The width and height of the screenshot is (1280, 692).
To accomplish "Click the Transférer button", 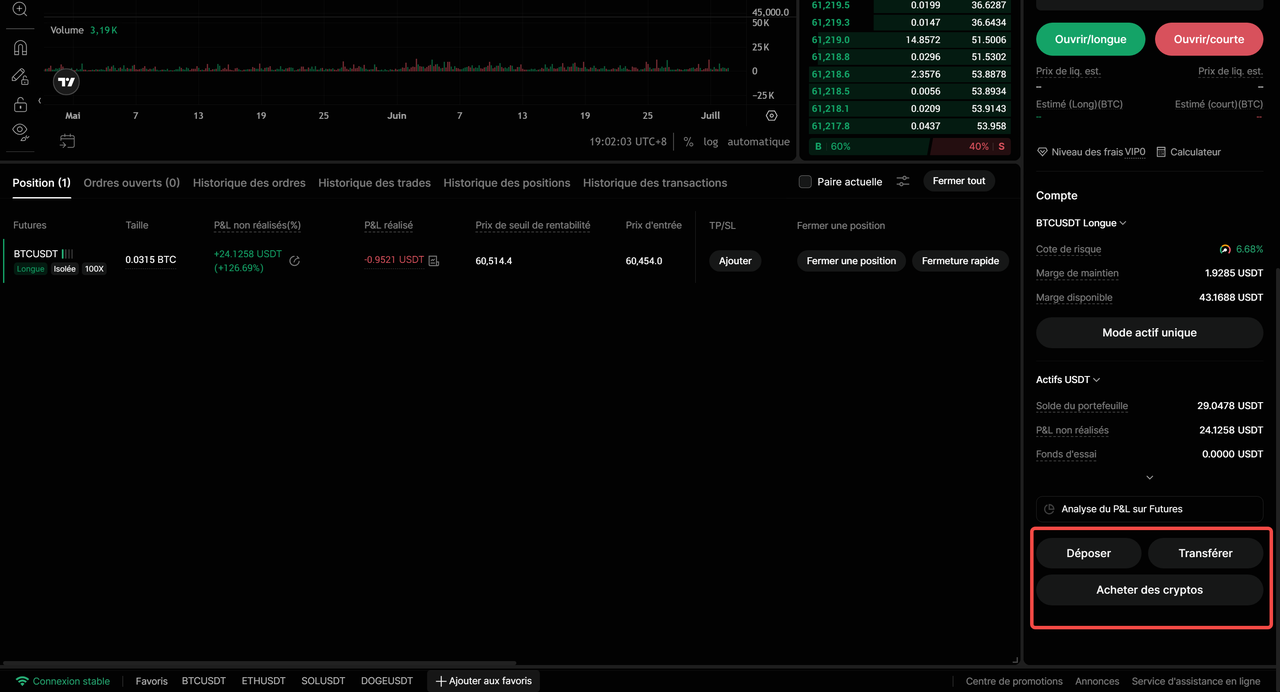I will click(x=1205, y=553).
